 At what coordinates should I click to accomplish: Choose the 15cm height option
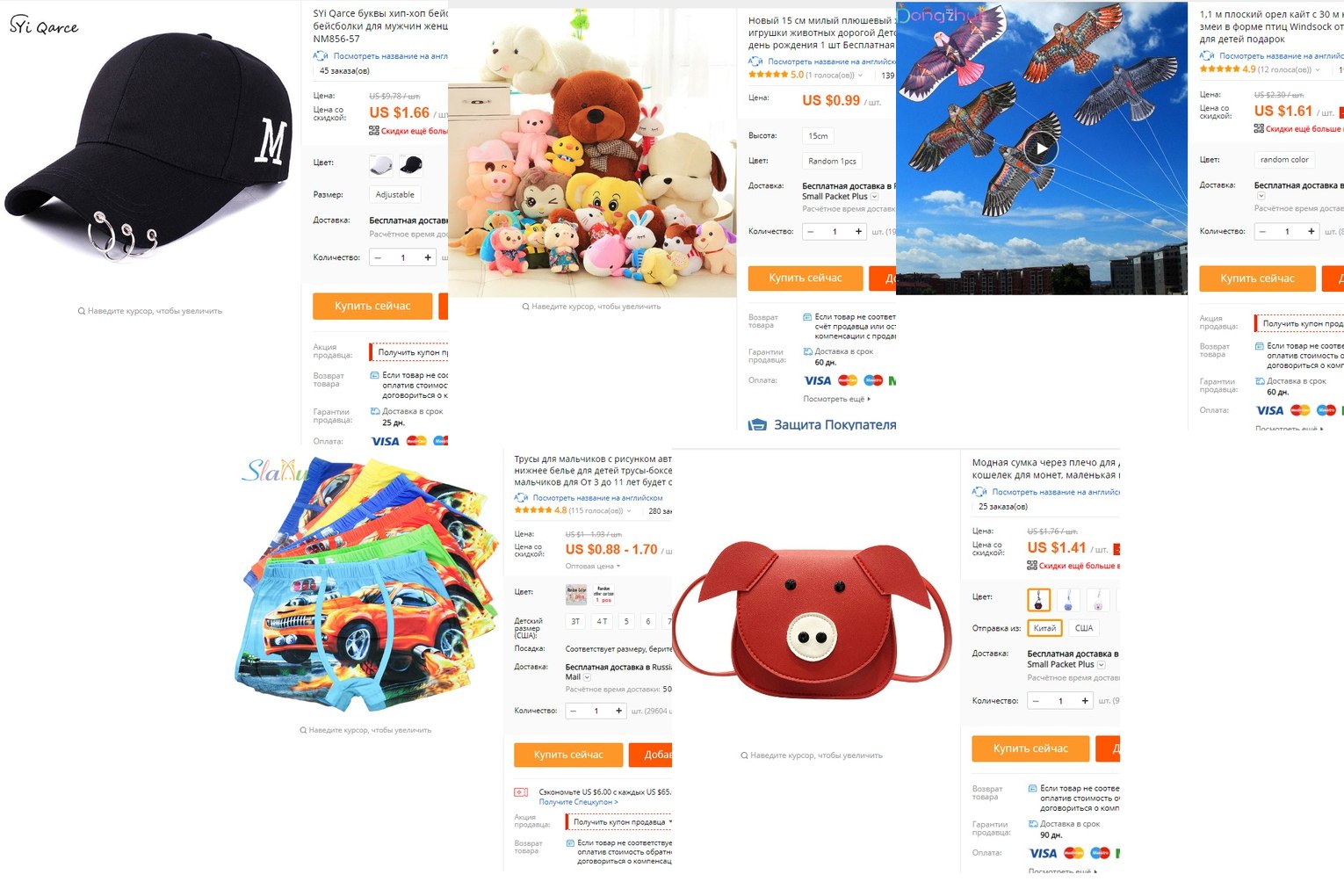pyautogui.click(x=818, y=136)
